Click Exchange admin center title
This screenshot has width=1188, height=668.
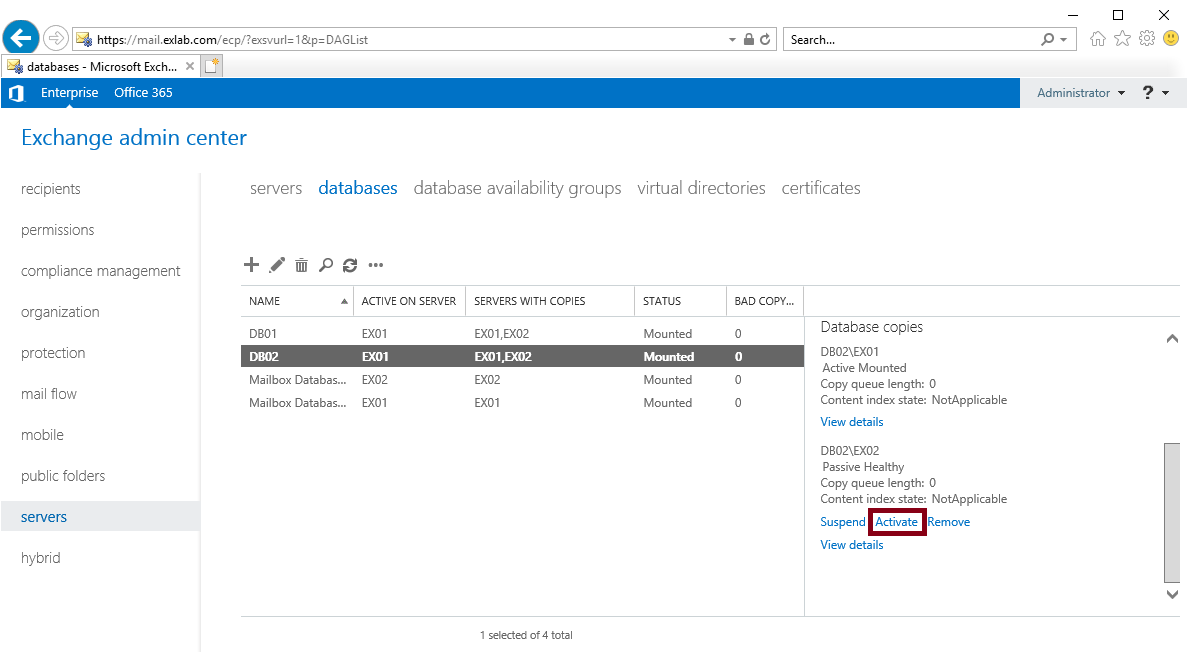[134, 137]
